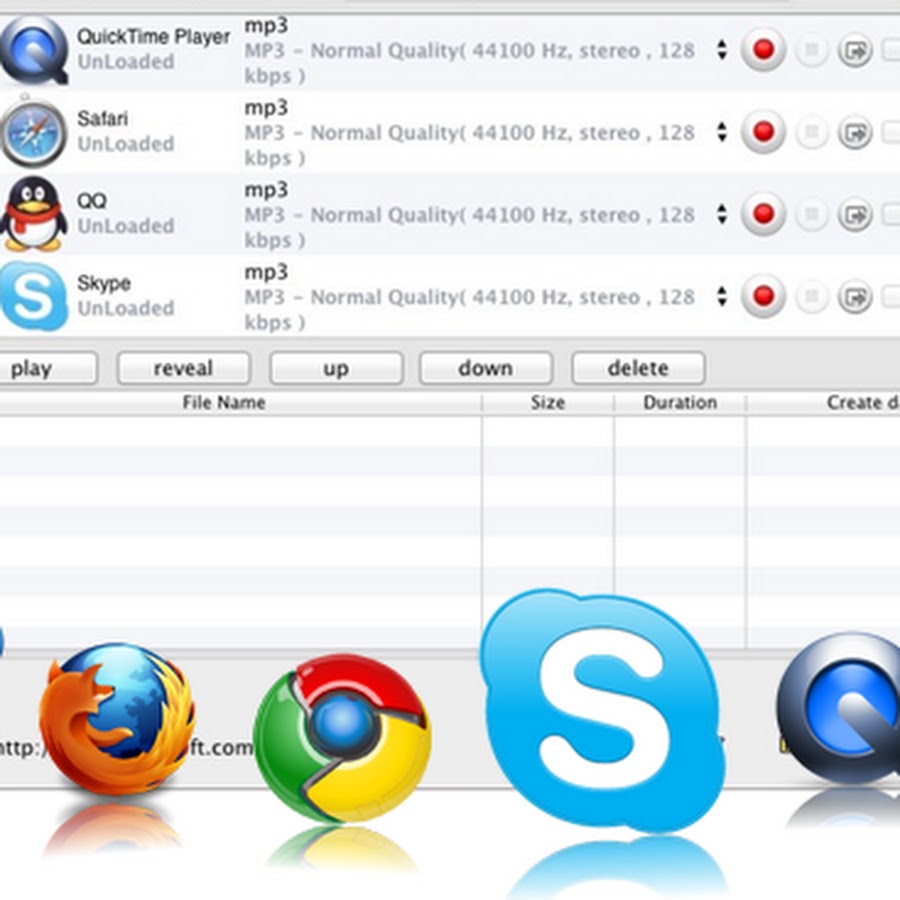This screenshot has width=900, height=900.
Task: Stop the QQ recording
Action: (x=812, y=215)
